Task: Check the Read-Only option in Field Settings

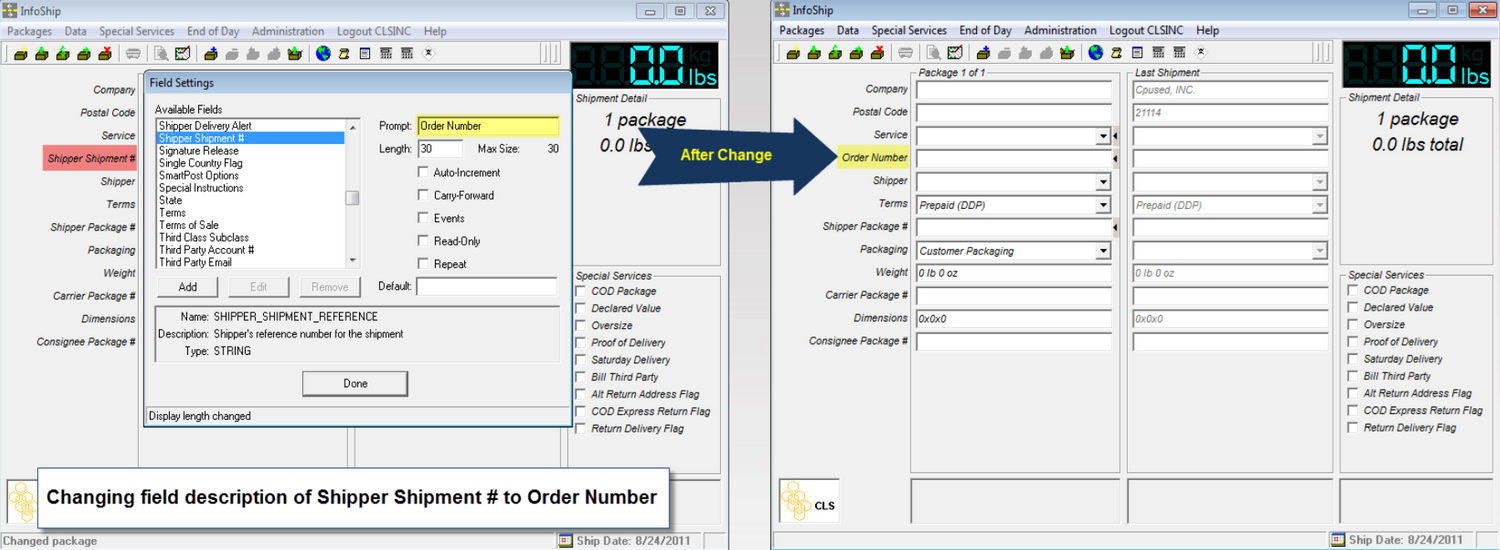Action: (423, 241)
